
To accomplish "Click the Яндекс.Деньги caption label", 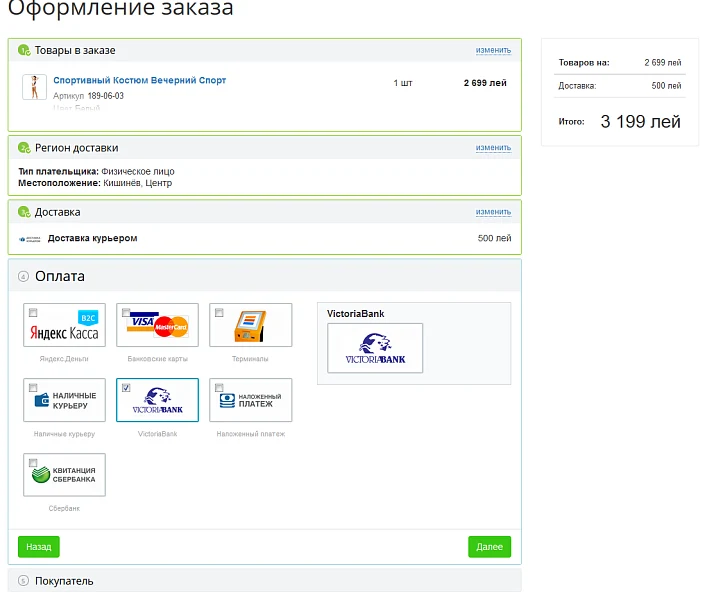I will [64, 359].
